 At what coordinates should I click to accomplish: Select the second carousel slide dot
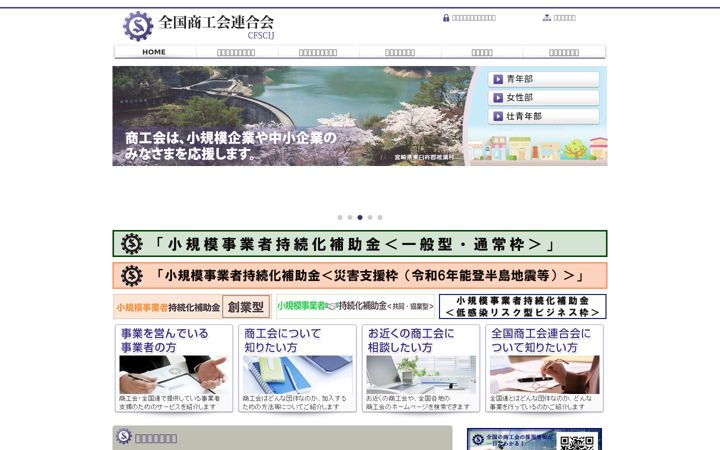click(x=350, y=218)
